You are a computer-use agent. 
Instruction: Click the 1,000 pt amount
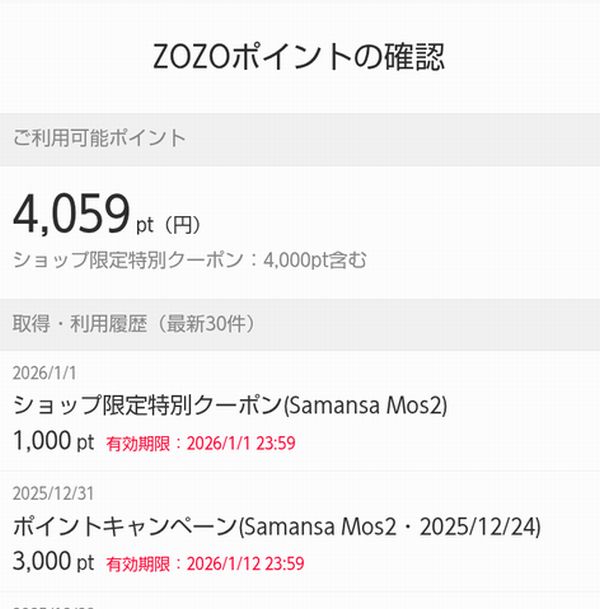point(52,441)
